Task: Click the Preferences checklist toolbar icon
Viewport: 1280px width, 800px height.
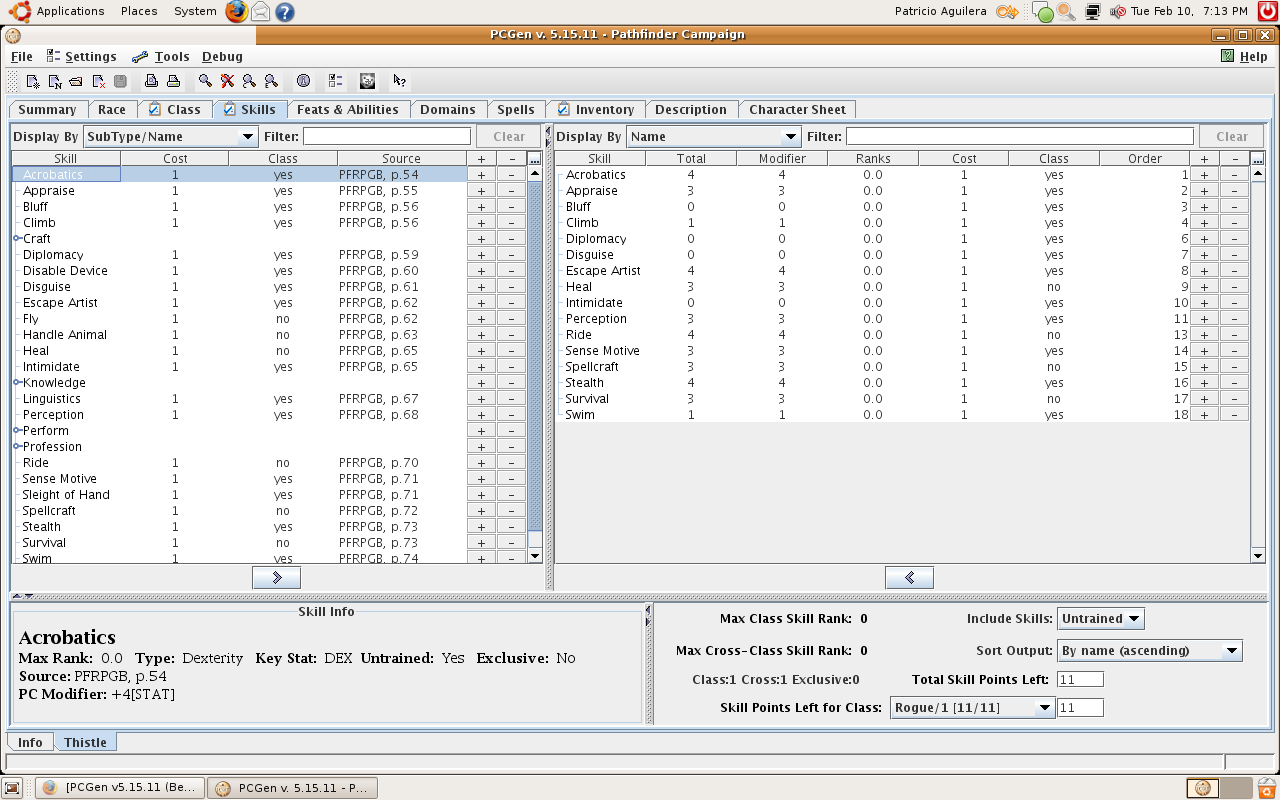Action: tap(335, 82)
